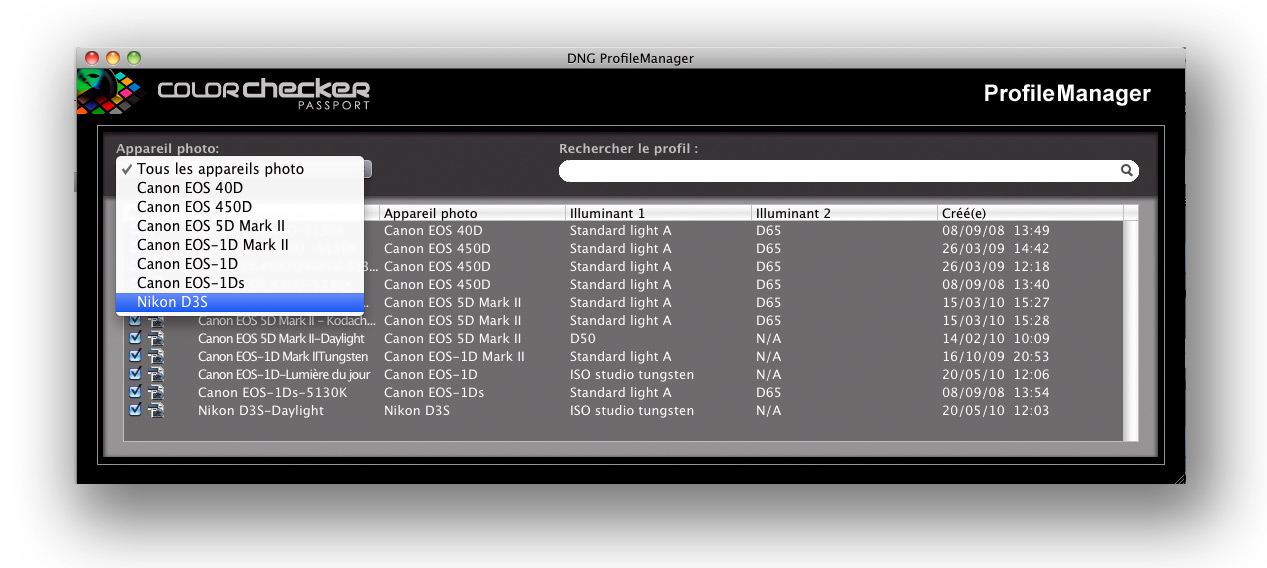Select the Canon EOS-1D Mark IITungsten profile name

pyautogui.click(x=283, y=356)
